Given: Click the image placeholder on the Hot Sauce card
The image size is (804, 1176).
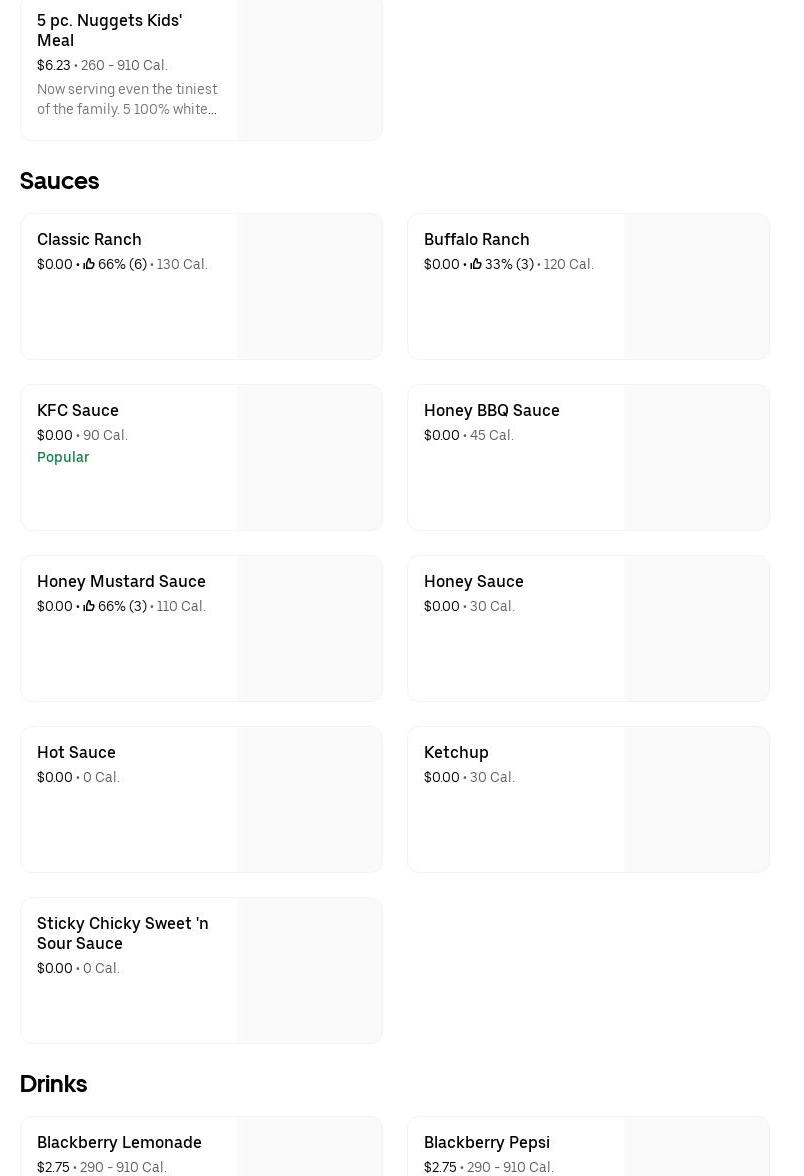Looking at the screenshot, I should pos(309,800).
